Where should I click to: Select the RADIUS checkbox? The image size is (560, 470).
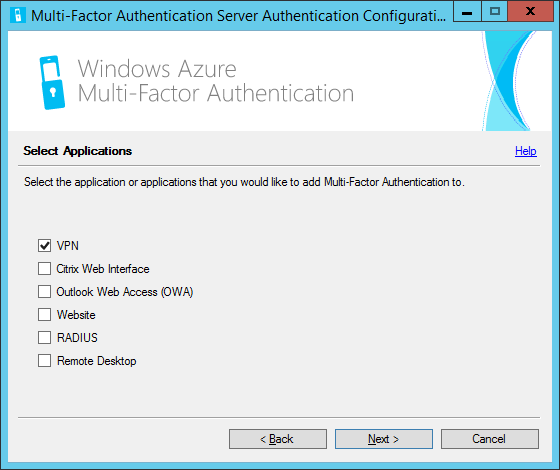[44, 338]
